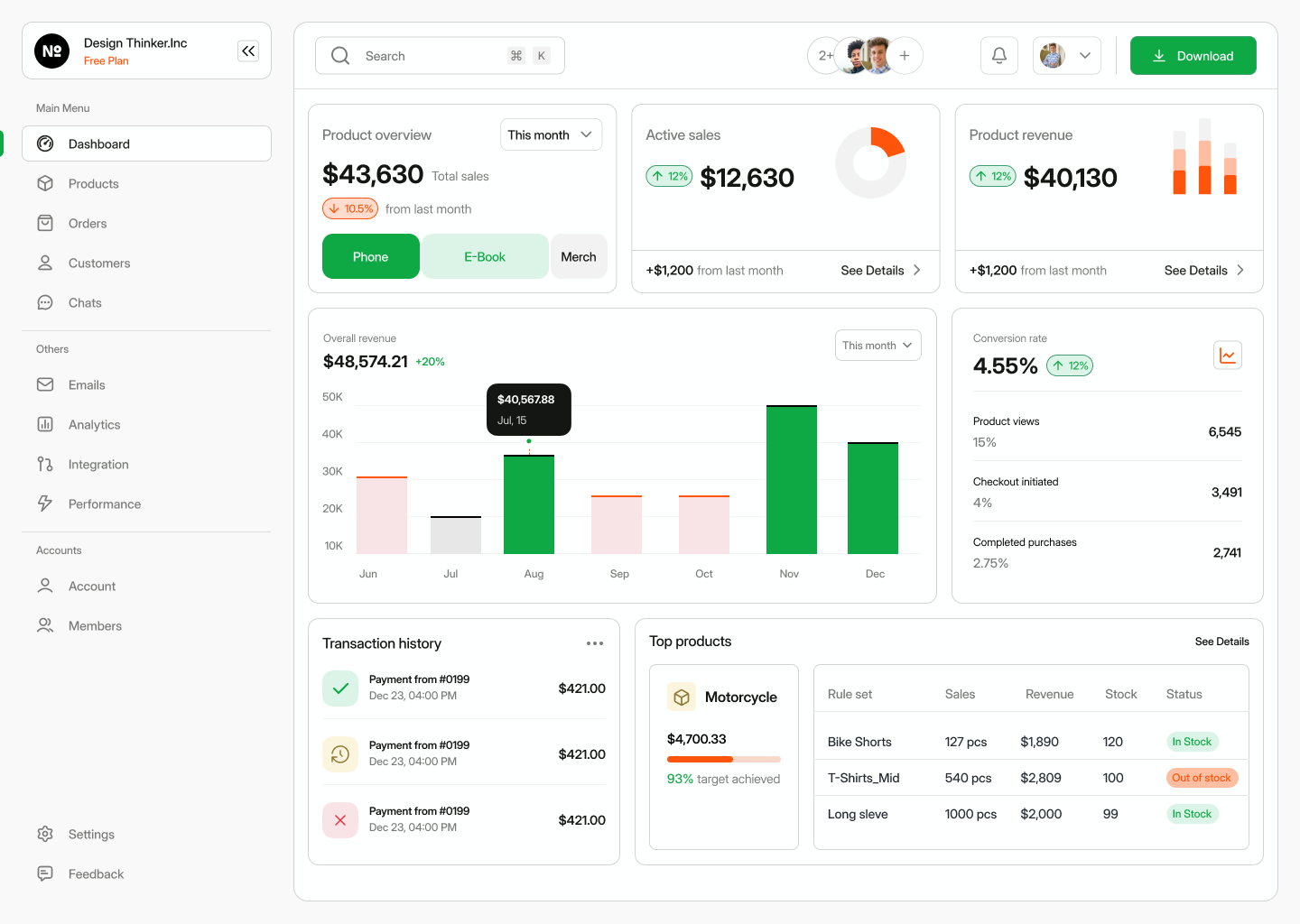Collapse the sidebar with the double-chevron icon
This screenshot has width=1300, height=924.
tap(248, 51)
